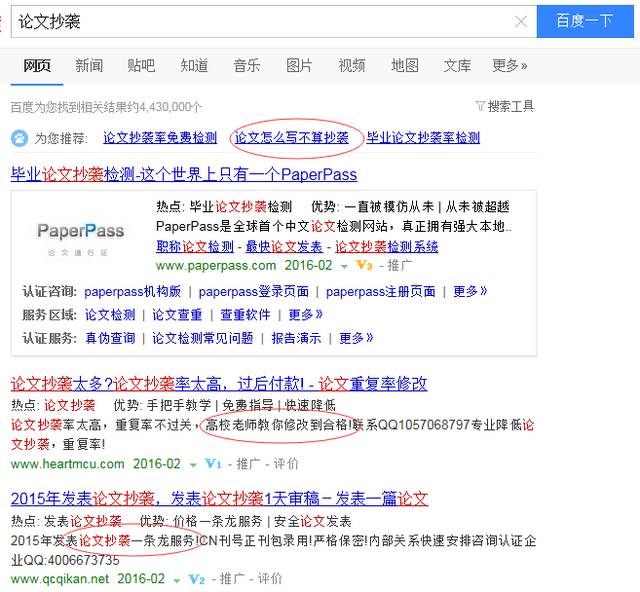Screen dimensions: 640x592
Task: Click 推广 label beside the V3 icon
Action: [400, 266]
